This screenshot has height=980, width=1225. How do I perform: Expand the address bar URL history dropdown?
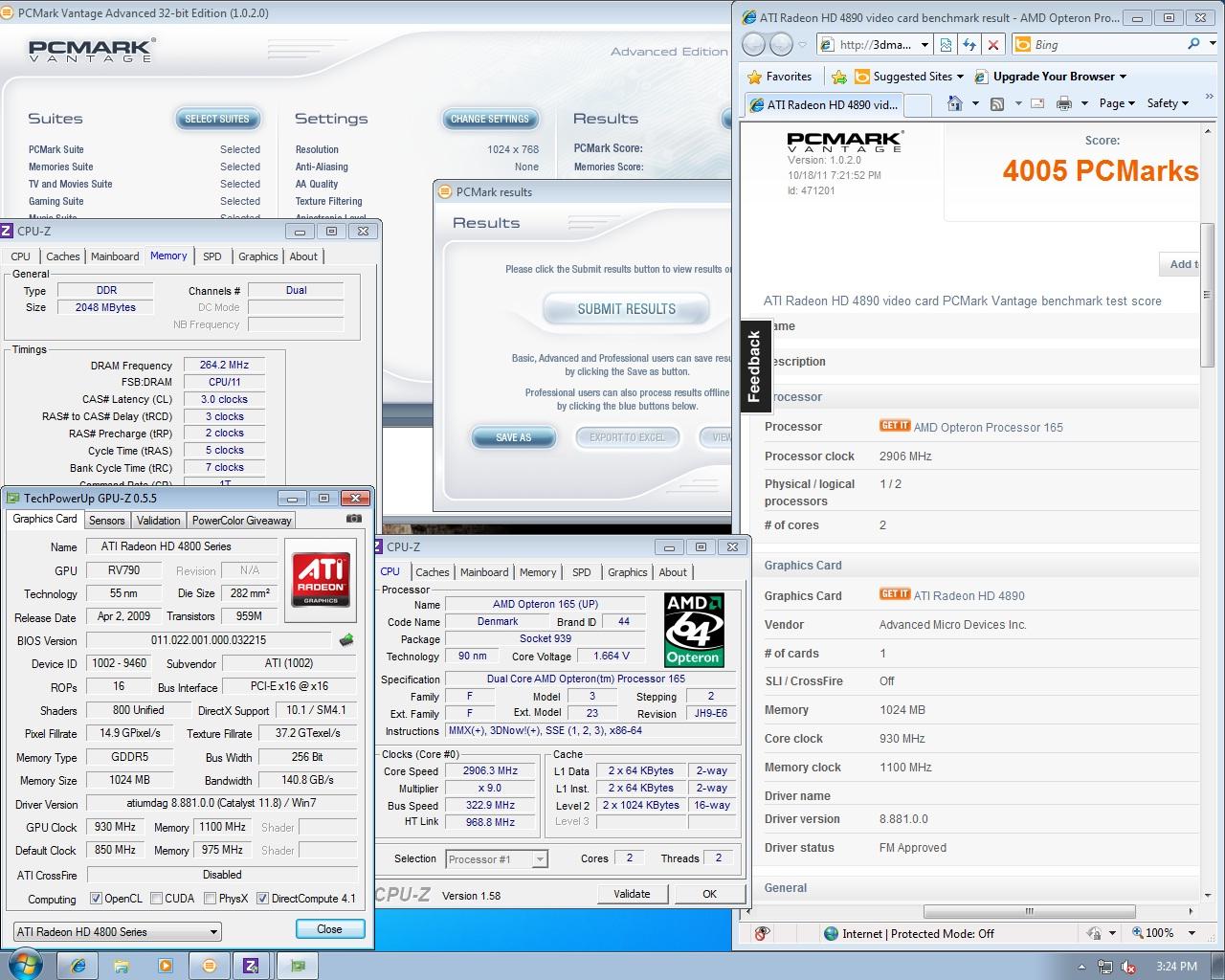tap(924, 44)
